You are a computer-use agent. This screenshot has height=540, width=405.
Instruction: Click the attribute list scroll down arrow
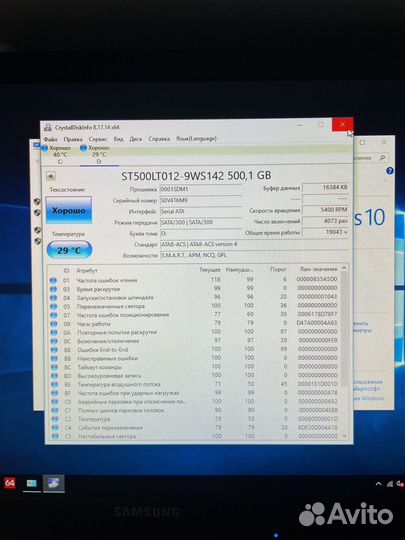[x=344, y=436]
